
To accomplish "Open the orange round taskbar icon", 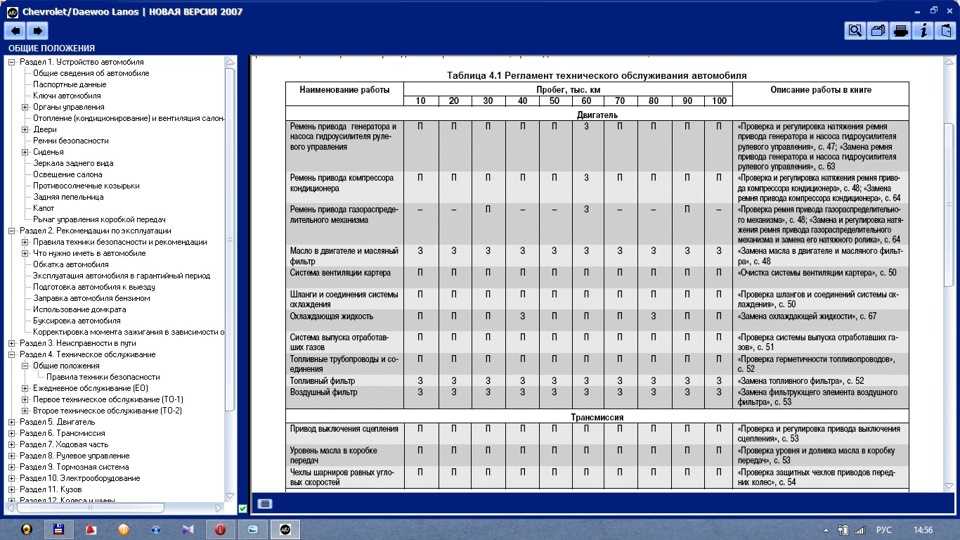I will [x=124, y=529].
